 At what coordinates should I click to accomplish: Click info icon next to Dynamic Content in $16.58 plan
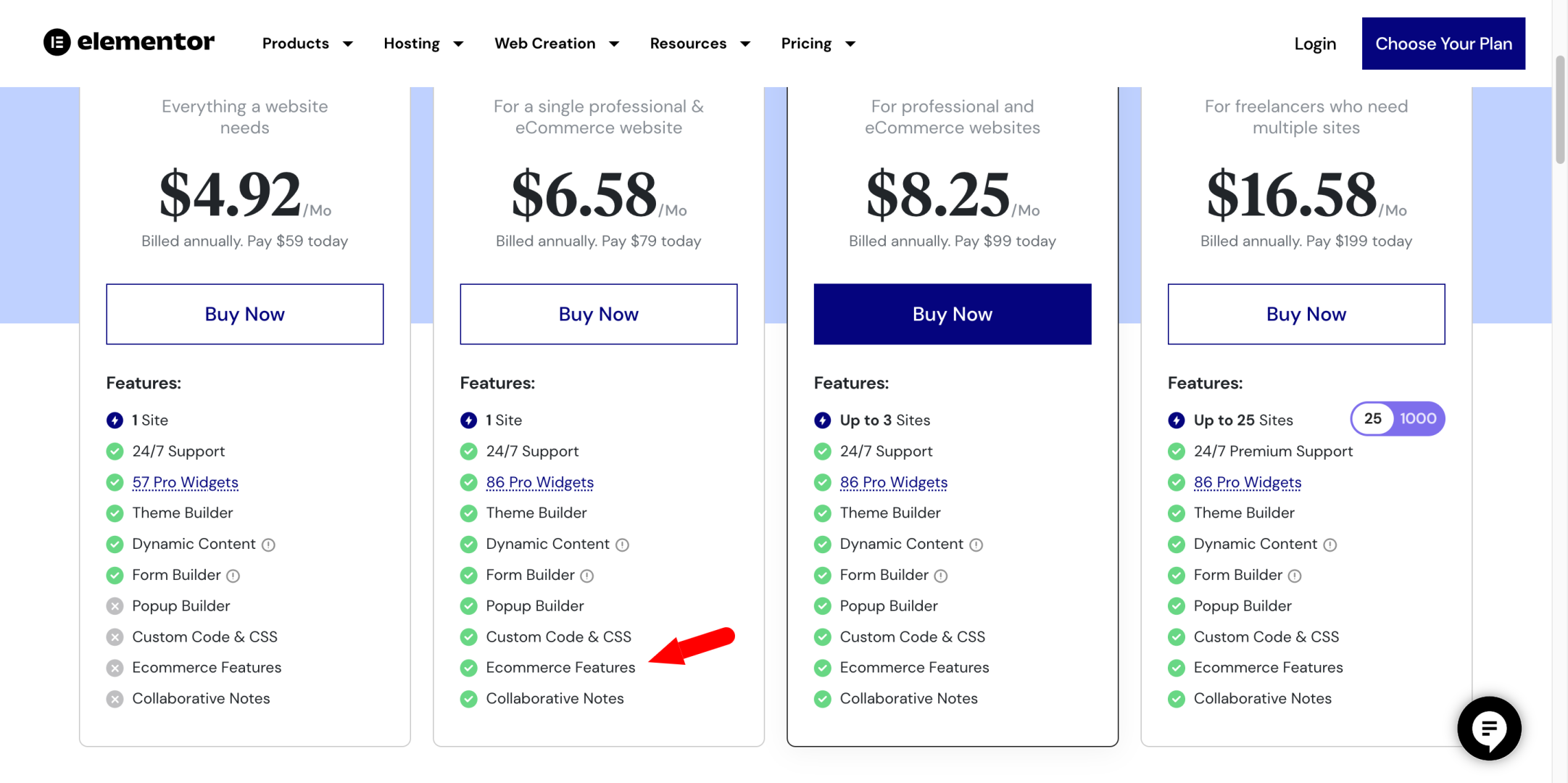[x=1330, y=544]
